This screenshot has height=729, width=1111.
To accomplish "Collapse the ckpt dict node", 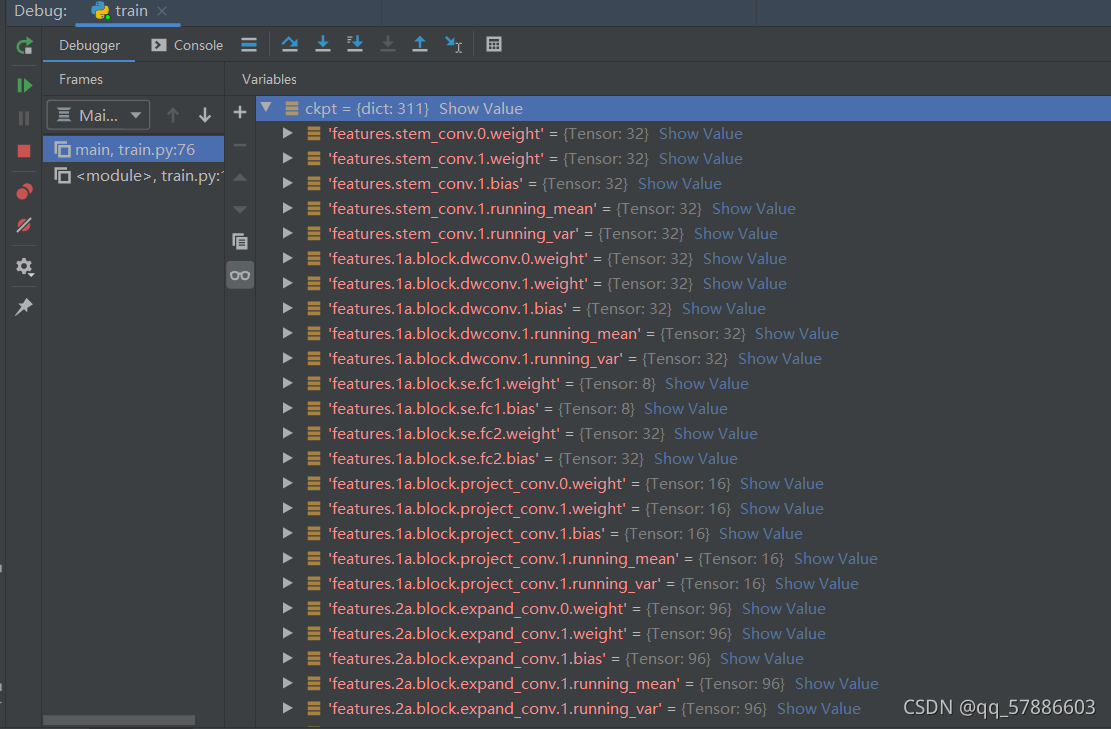I will 266,108.
